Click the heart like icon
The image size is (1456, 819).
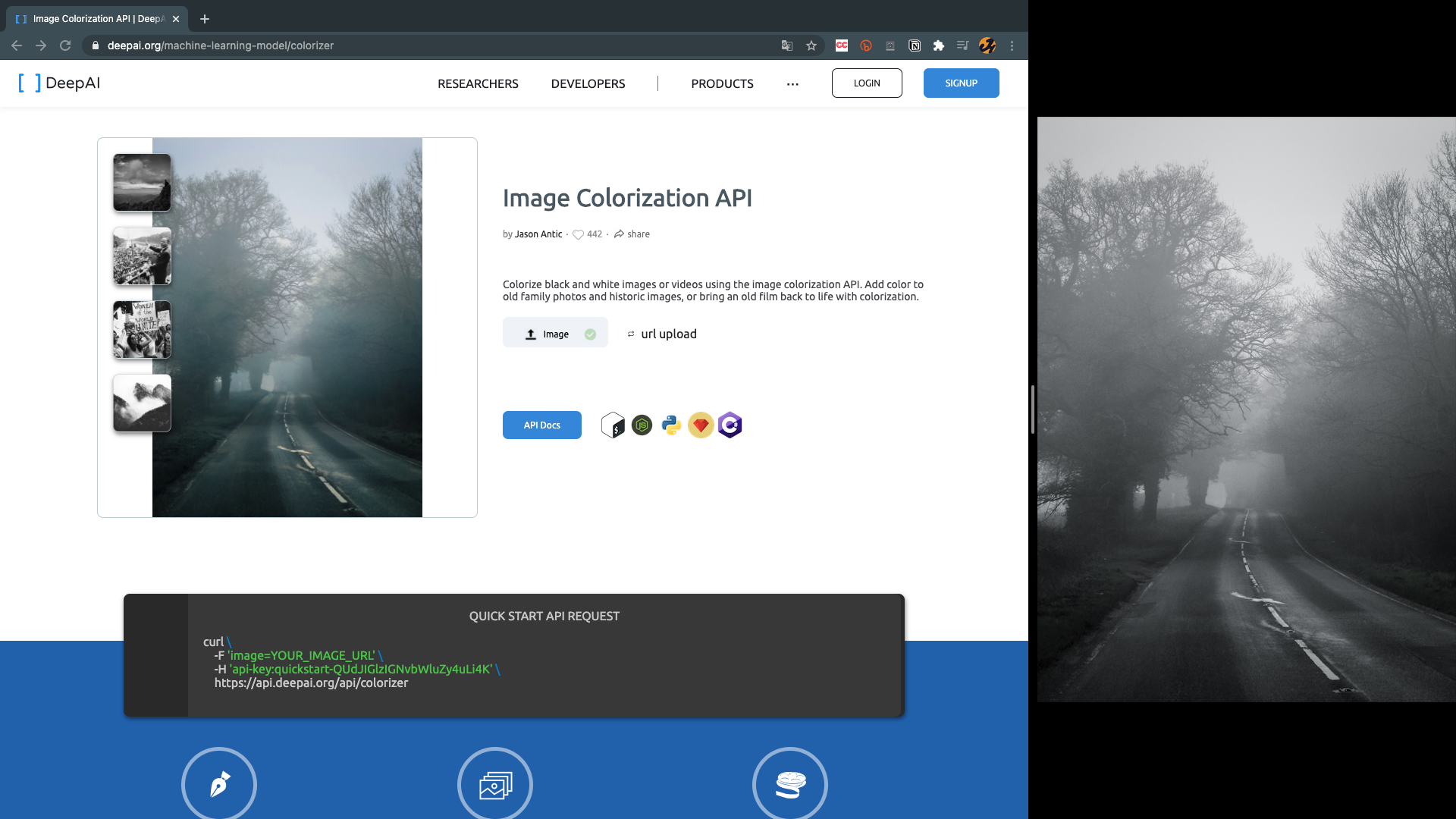click(x=578, y=234)
